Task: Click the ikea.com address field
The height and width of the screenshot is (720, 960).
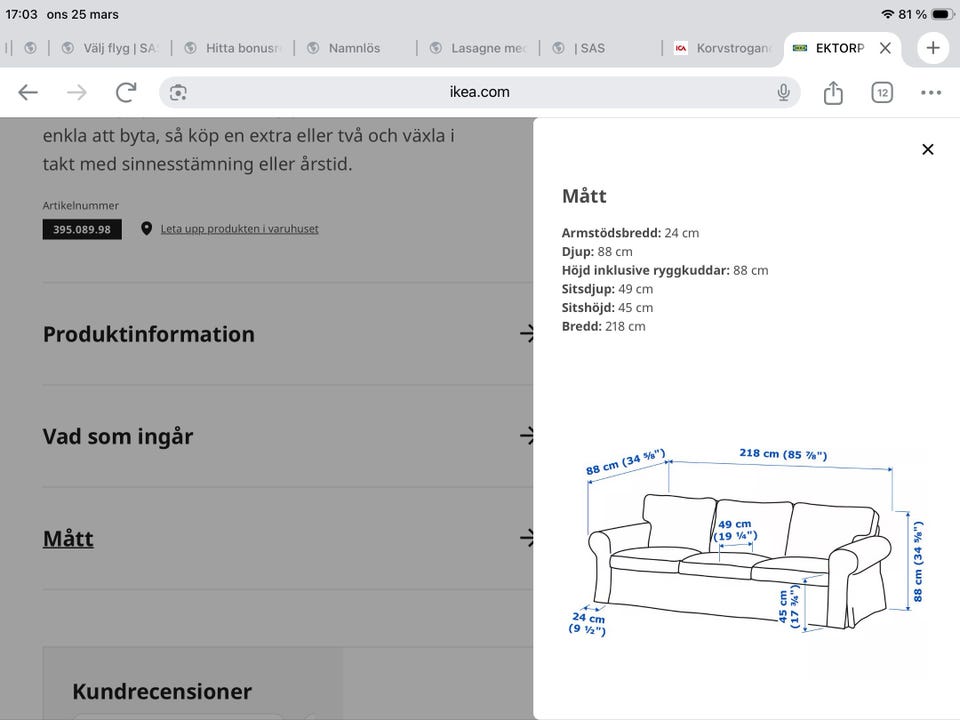Action: pyautogui.click(x=479, y=92)
